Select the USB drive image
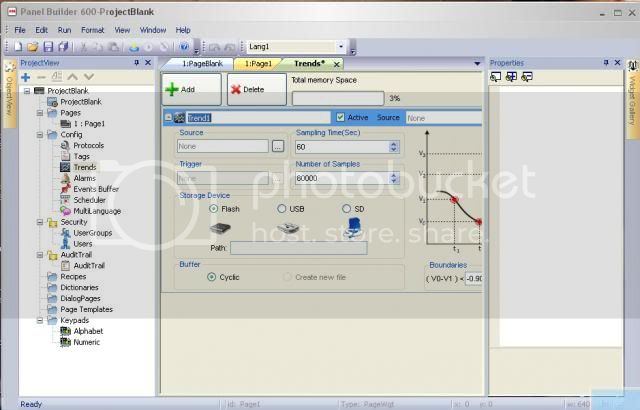 point(288,228)
